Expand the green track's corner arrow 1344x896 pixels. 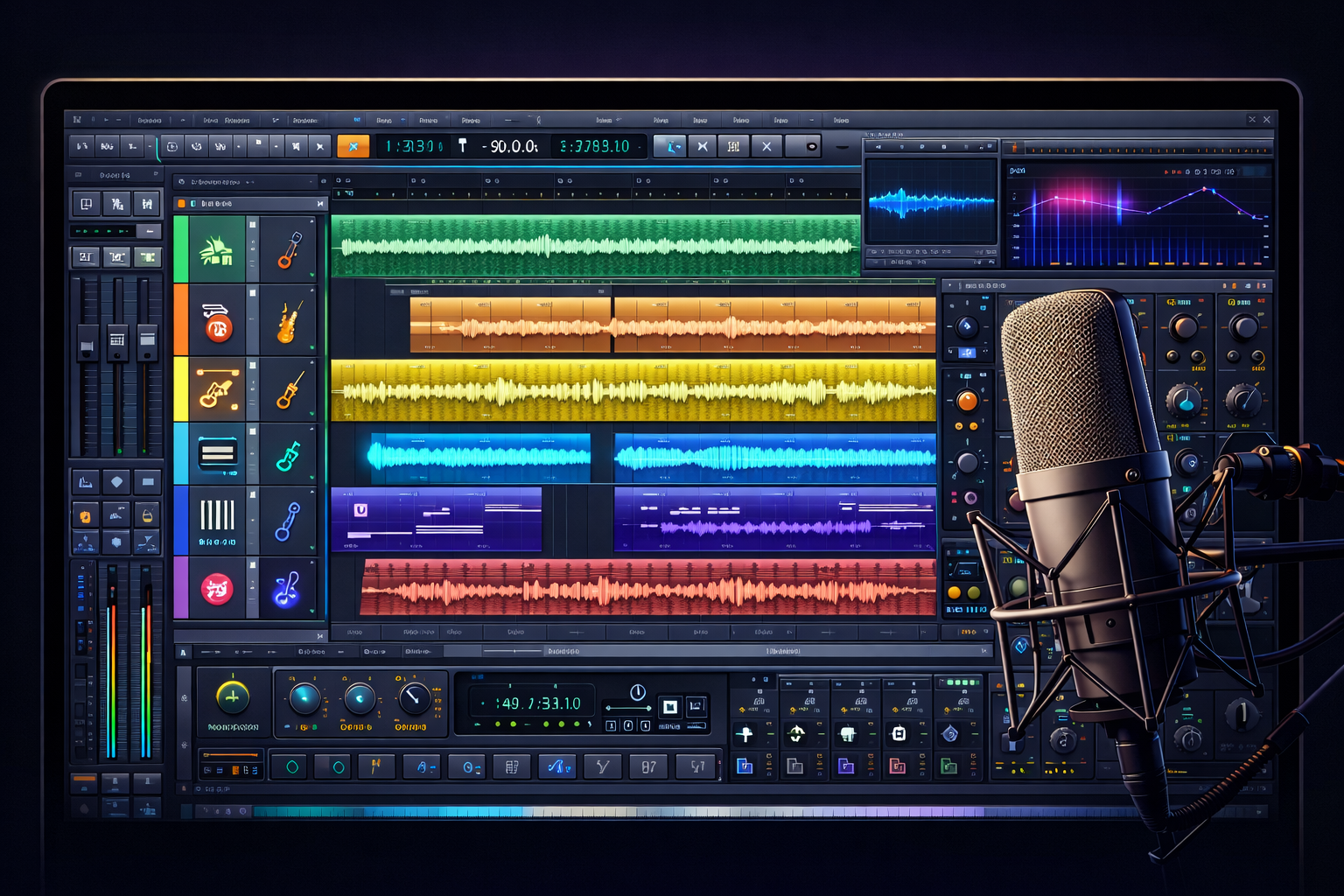pos(311,276)
